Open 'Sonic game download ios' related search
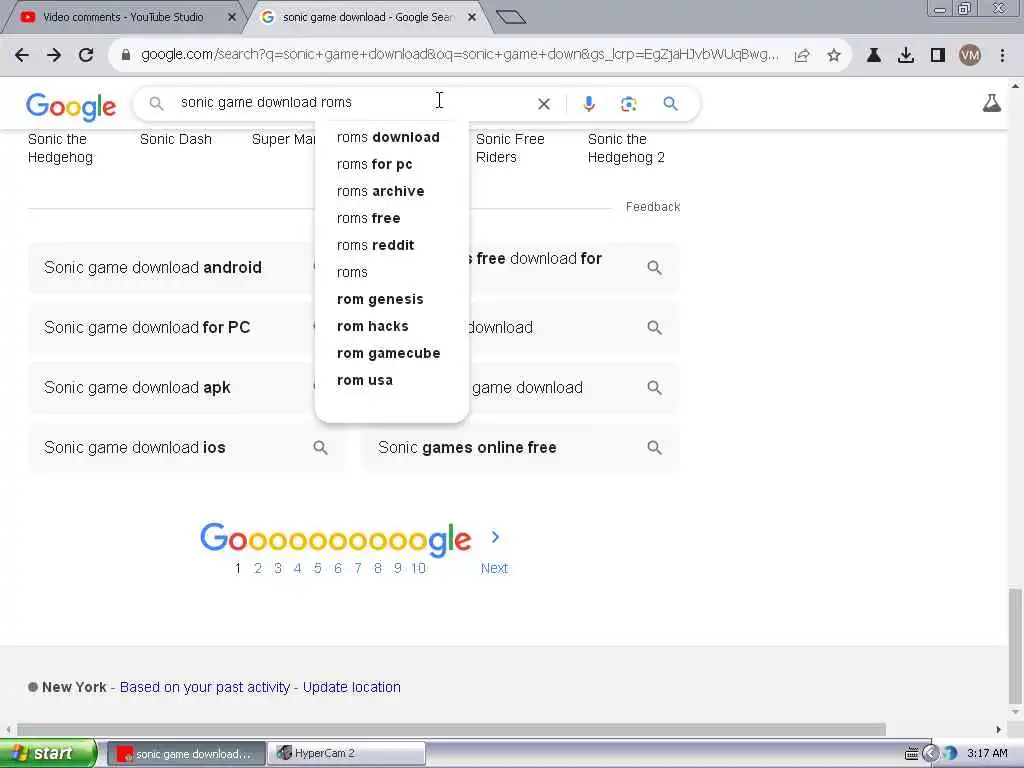 pos(185,447)
